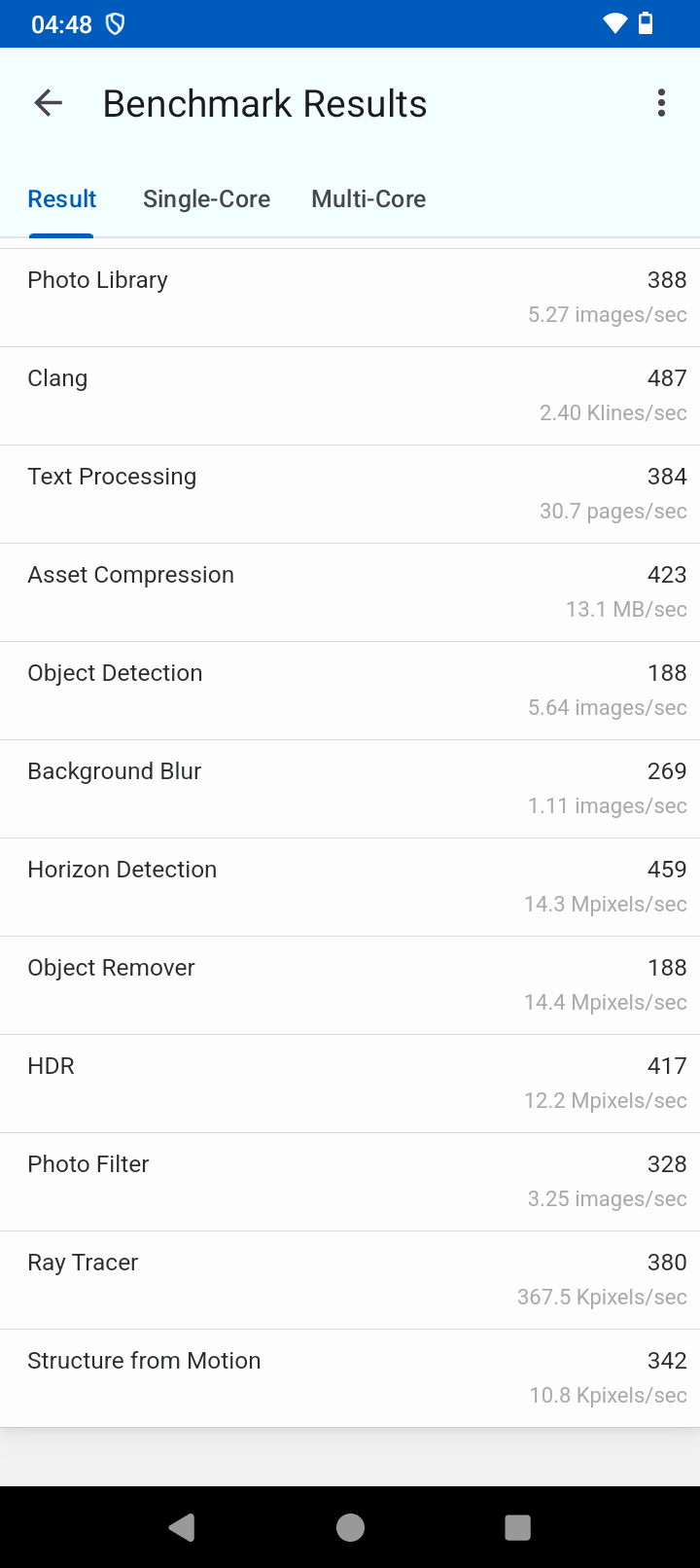Switch to the Single-Core tab
The width and height of the screenshot is (700, 1568).
coord(206,199)
